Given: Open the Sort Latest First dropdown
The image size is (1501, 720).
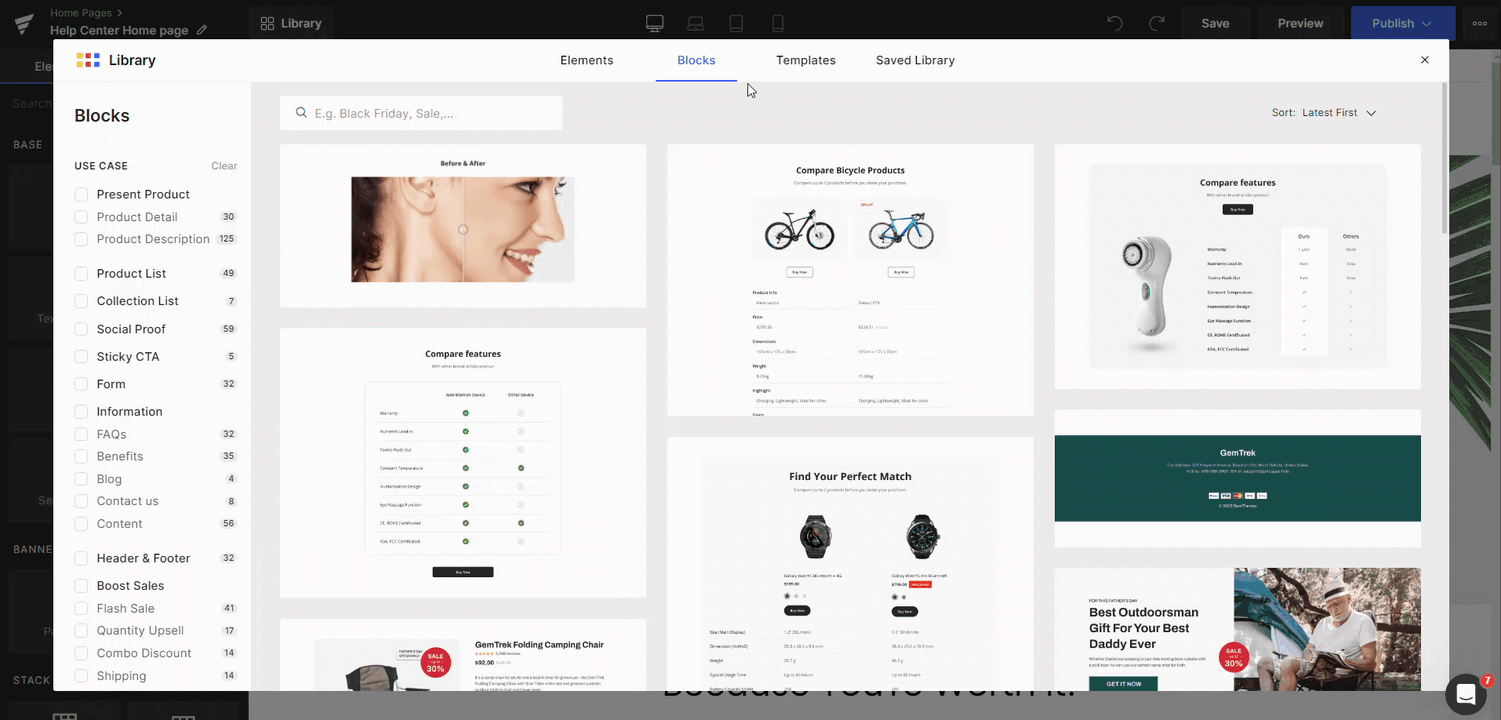Looking at the screenshot, I should click(1338, 113).
